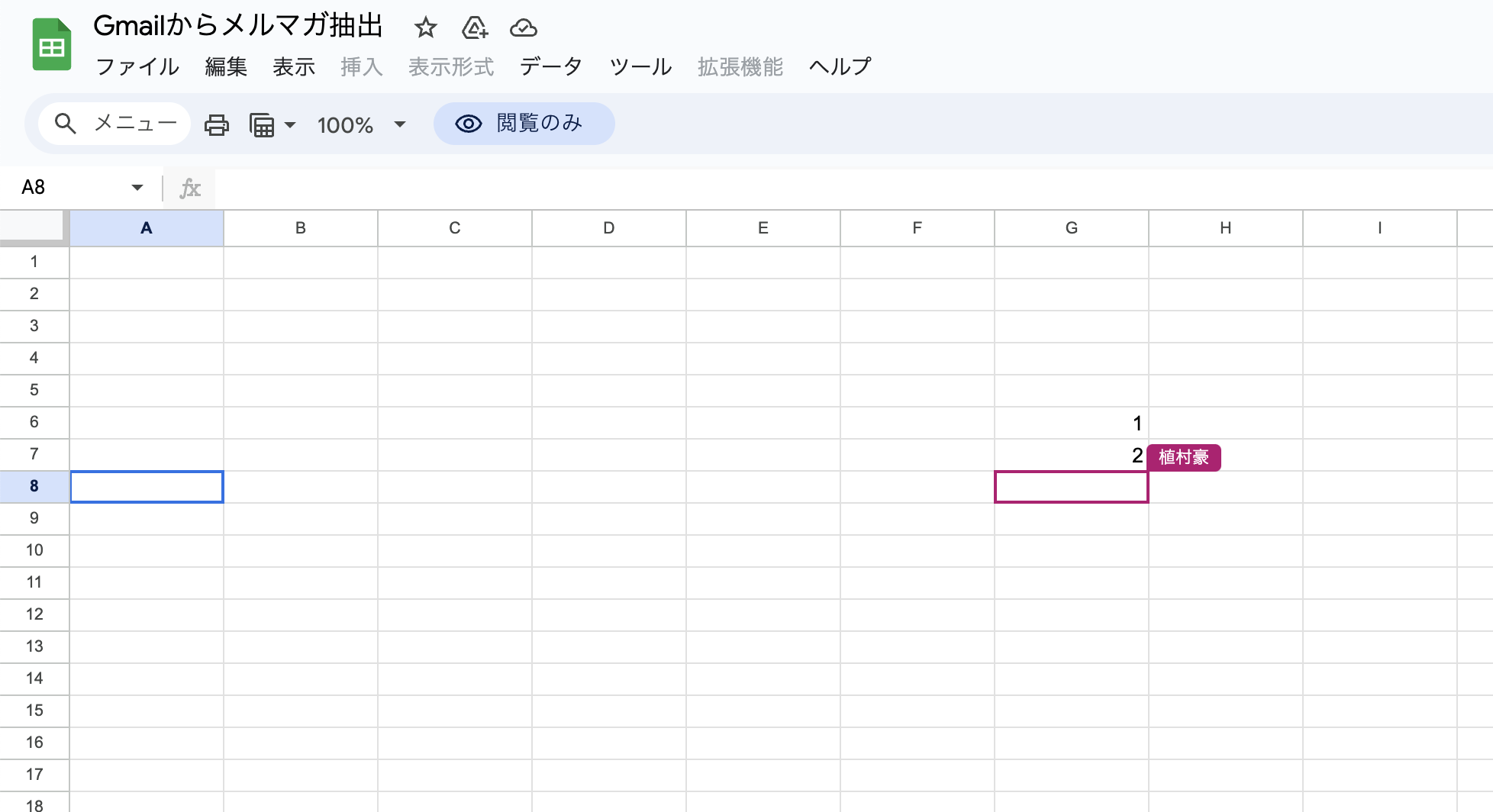The height and width of the screenshot is (812, 1493).
Task: Open the ヘルプ menu
Action: (840, 67)
